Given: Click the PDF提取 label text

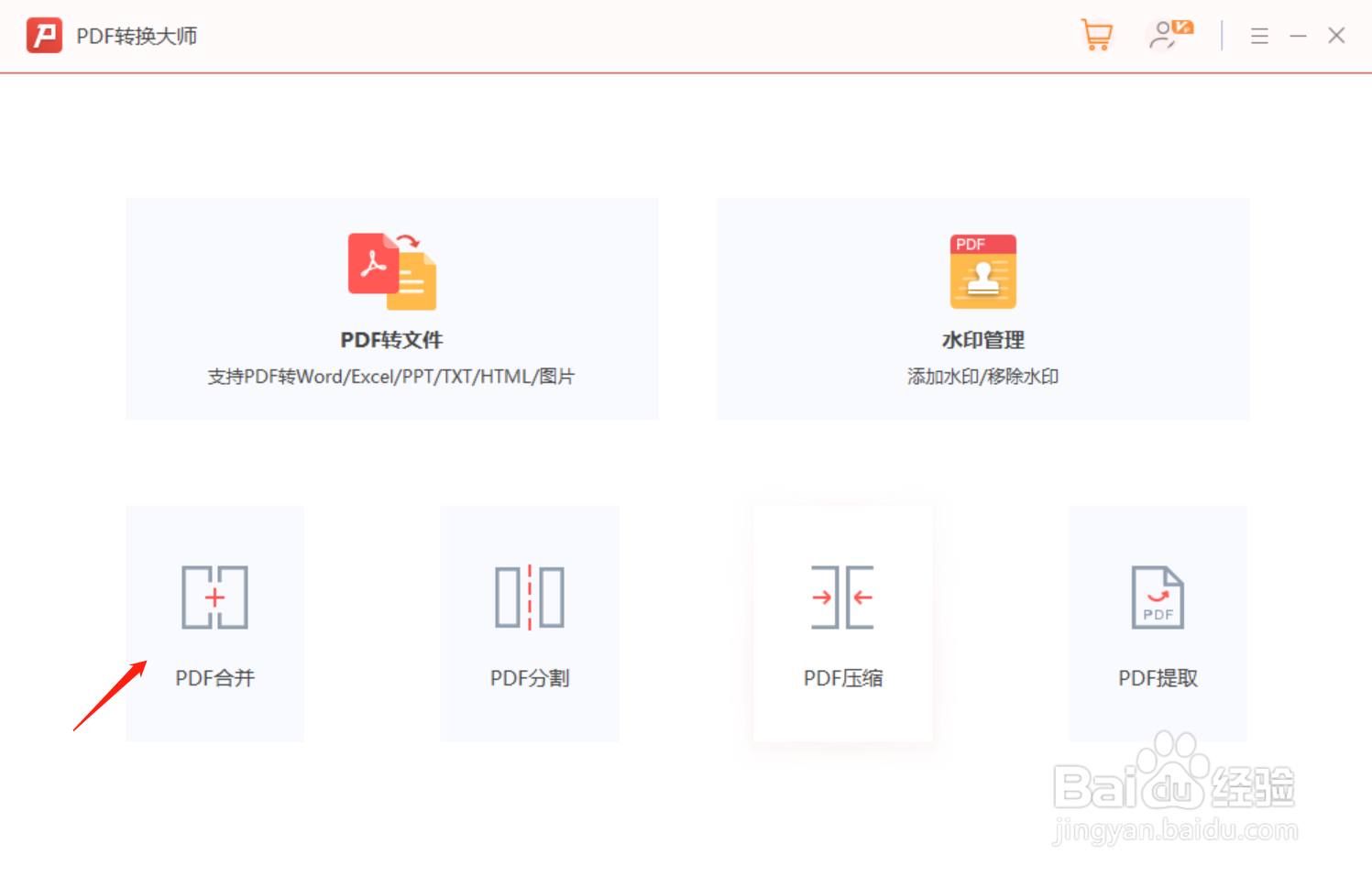Looking at the screenshot, I should pyautogui.click(x=1158, y=678).
